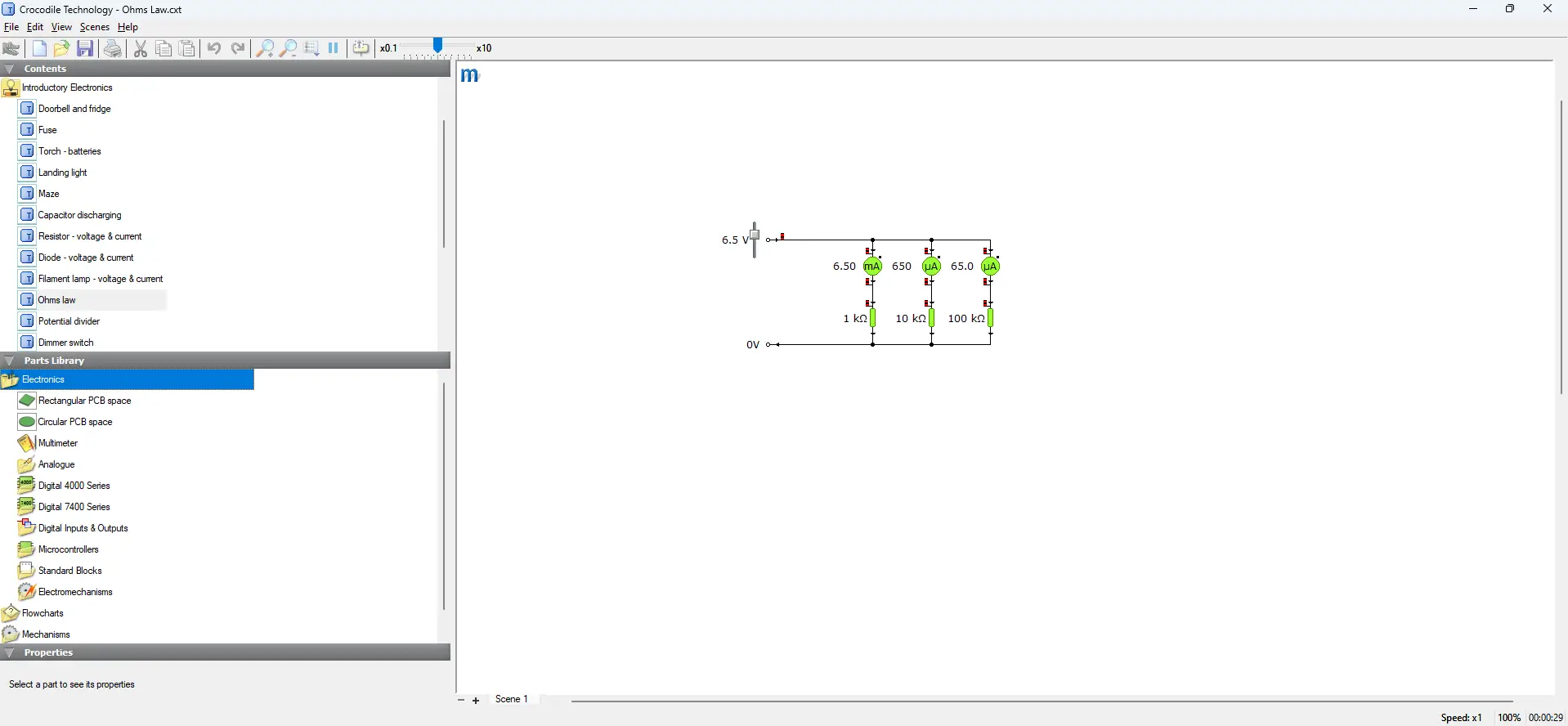Cut the selection with the scissors icon
This screenshot has height=726, width=1568.
141,48
